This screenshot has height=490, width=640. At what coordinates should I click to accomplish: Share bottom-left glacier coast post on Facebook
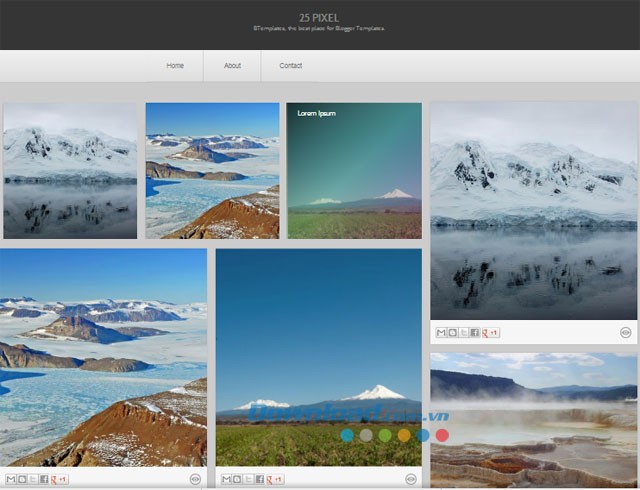point(43,479)
